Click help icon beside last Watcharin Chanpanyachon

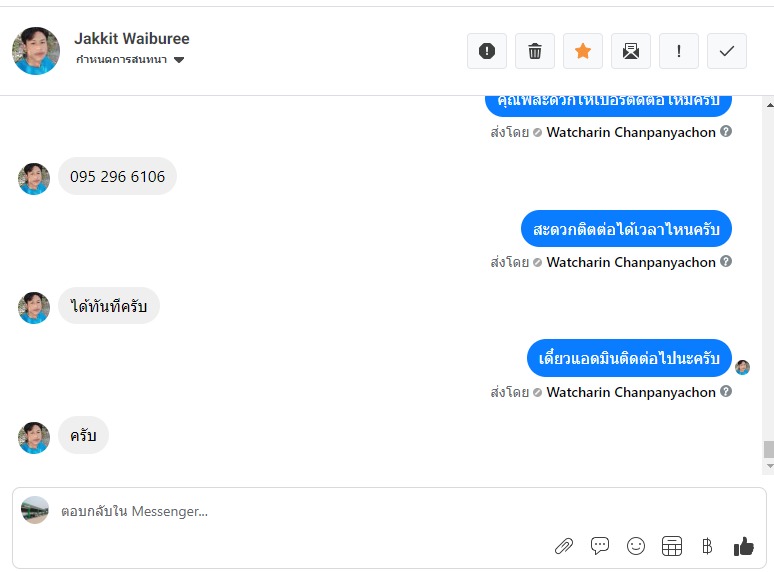pos(726,391)
